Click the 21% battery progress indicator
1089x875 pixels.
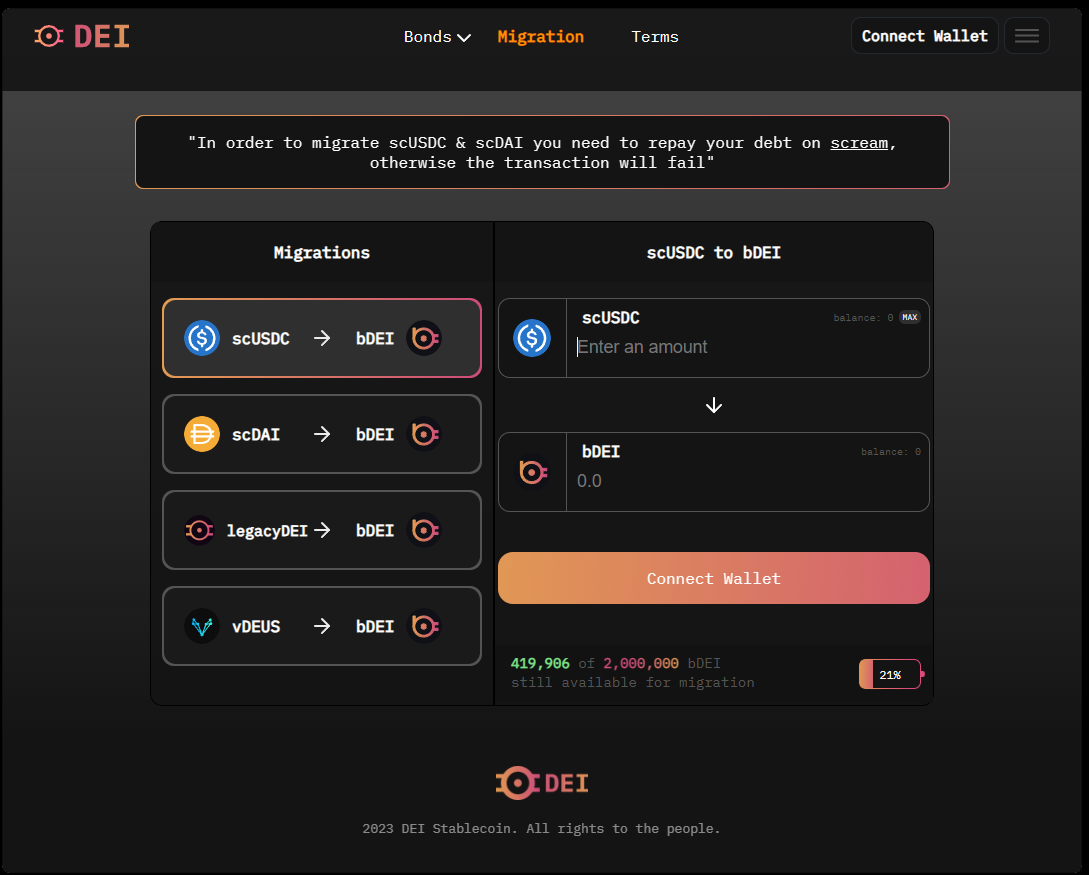click(x=891, y=674)
